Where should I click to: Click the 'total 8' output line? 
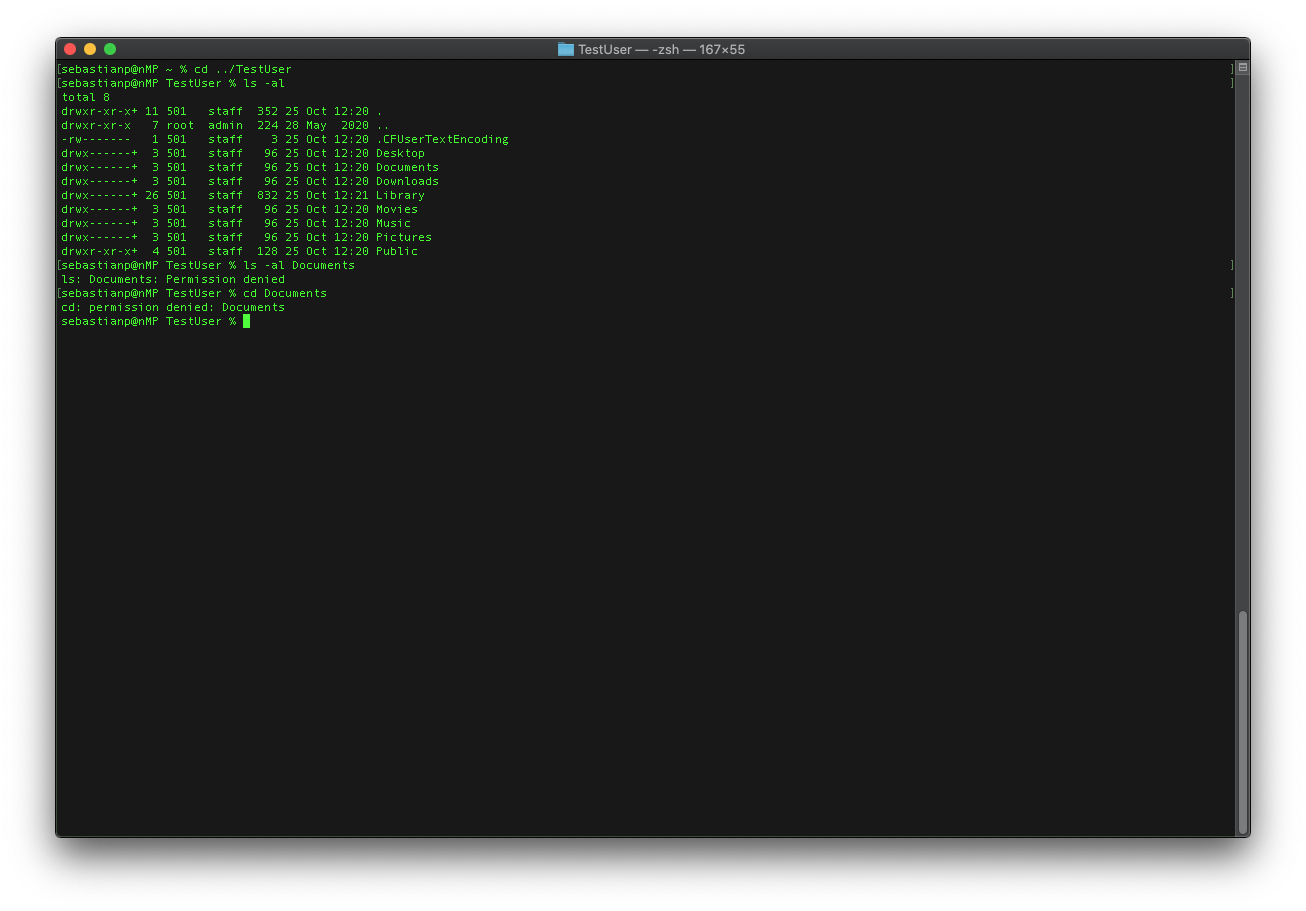[86, 97]
